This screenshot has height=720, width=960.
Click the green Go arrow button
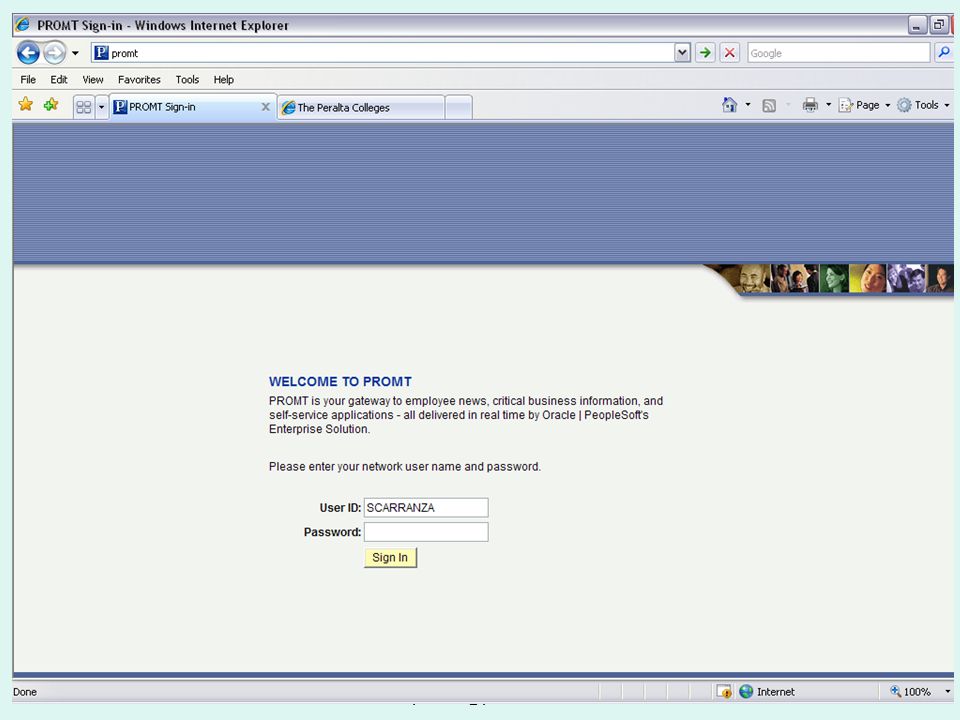tap(705, 53)
